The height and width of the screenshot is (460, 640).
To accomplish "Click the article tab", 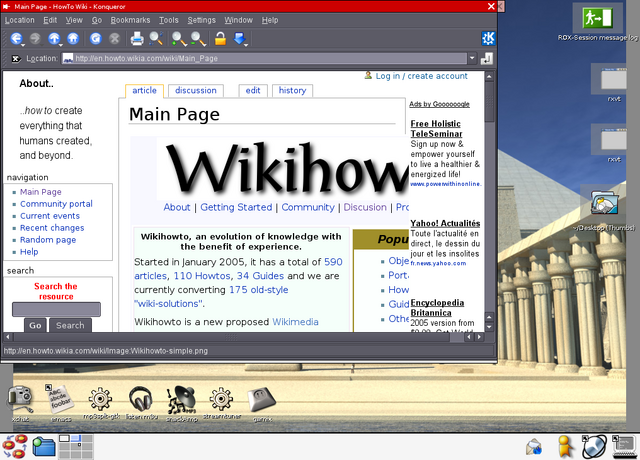I will pos(144,91).
